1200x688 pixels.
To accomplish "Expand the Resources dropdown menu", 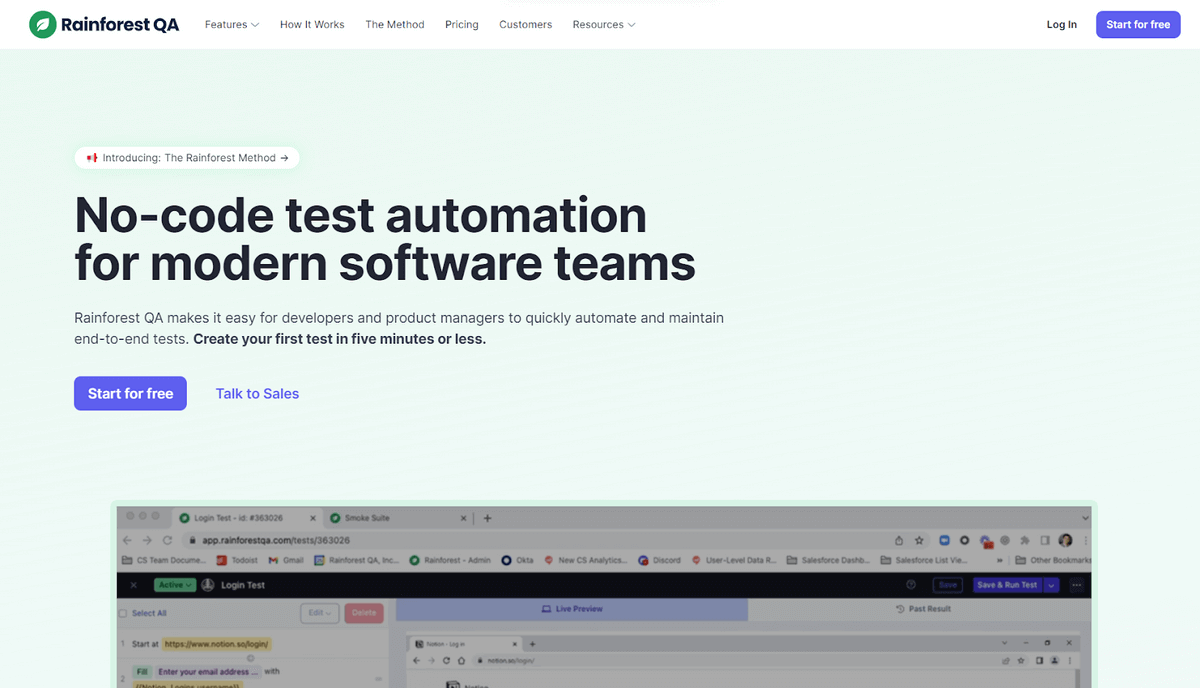I will click(603, 25).
